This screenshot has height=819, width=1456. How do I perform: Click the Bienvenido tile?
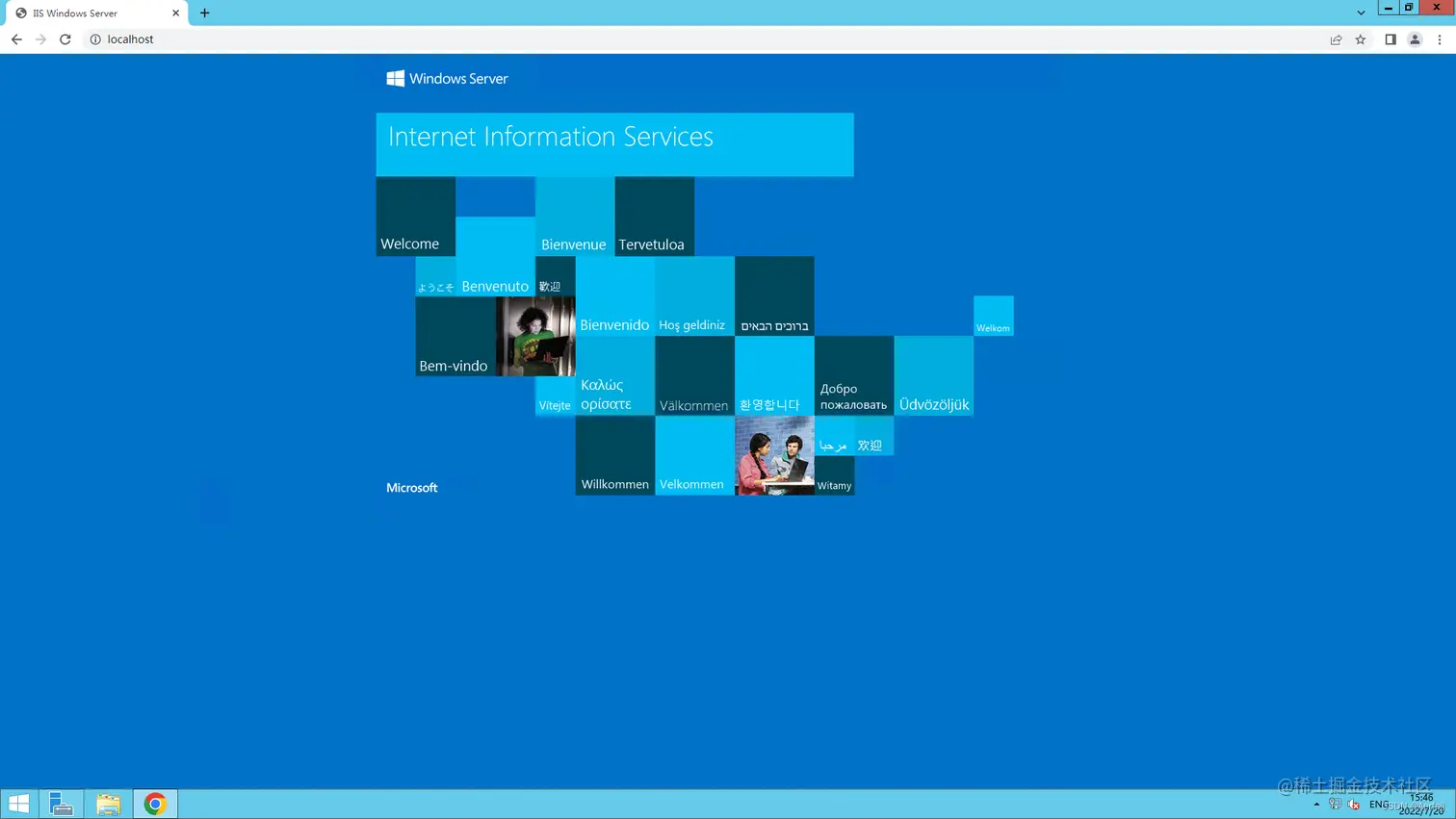[614, 296]
